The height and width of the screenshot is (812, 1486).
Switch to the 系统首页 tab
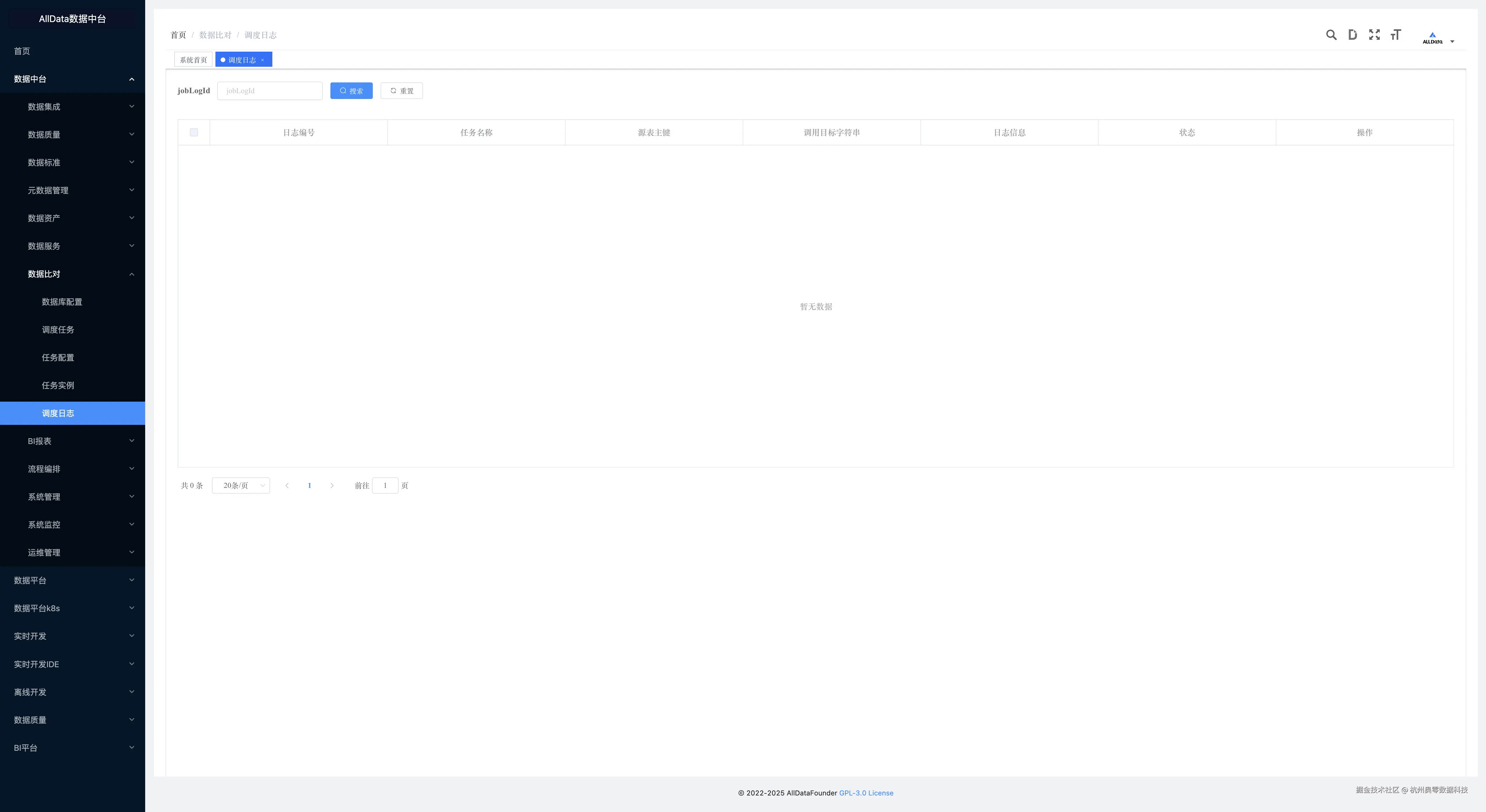click(193, 60)
